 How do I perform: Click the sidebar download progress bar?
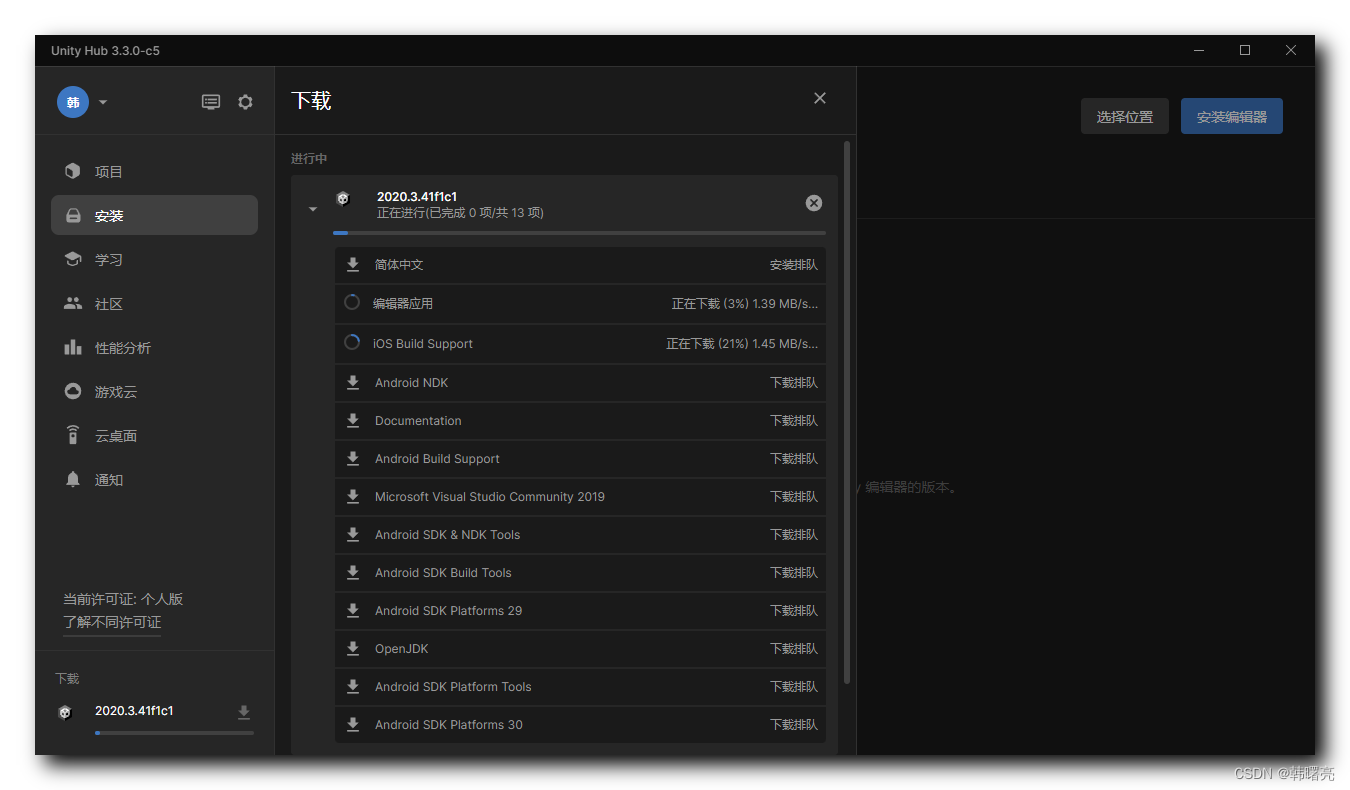[x=174, y=733]
